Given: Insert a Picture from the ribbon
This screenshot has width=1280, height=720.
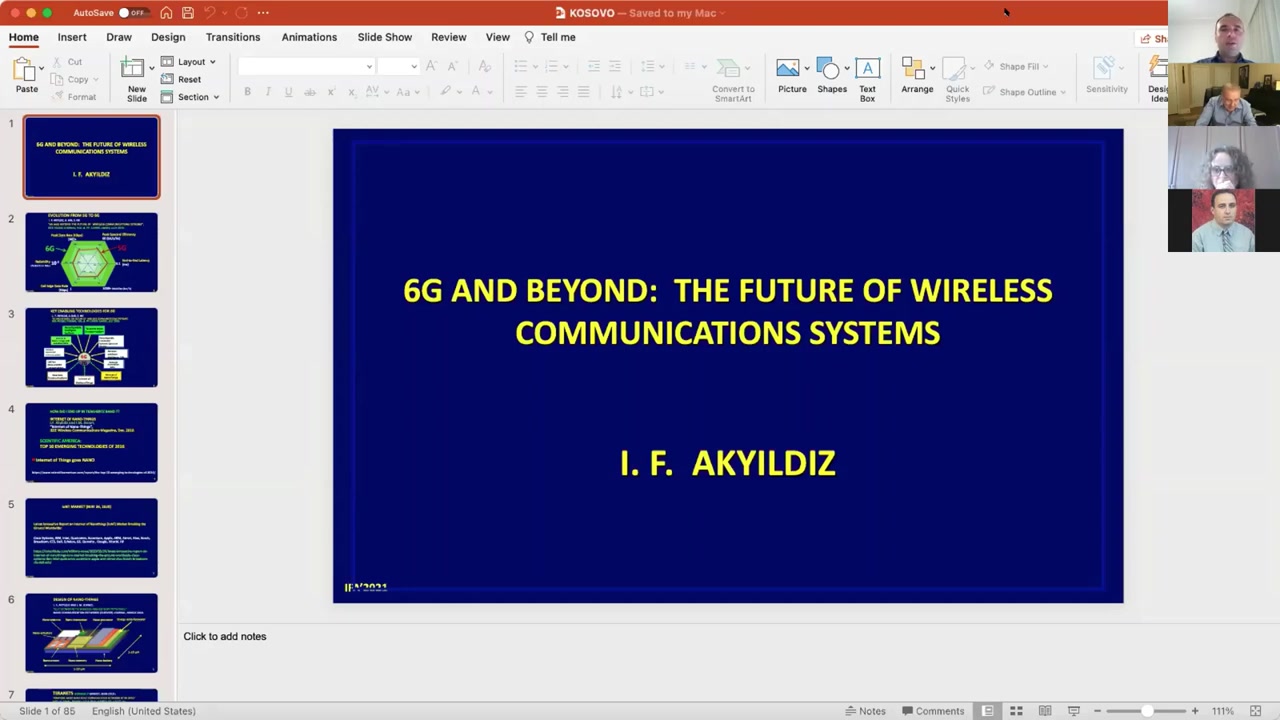Looking at the screenshot, I should 791,79.
